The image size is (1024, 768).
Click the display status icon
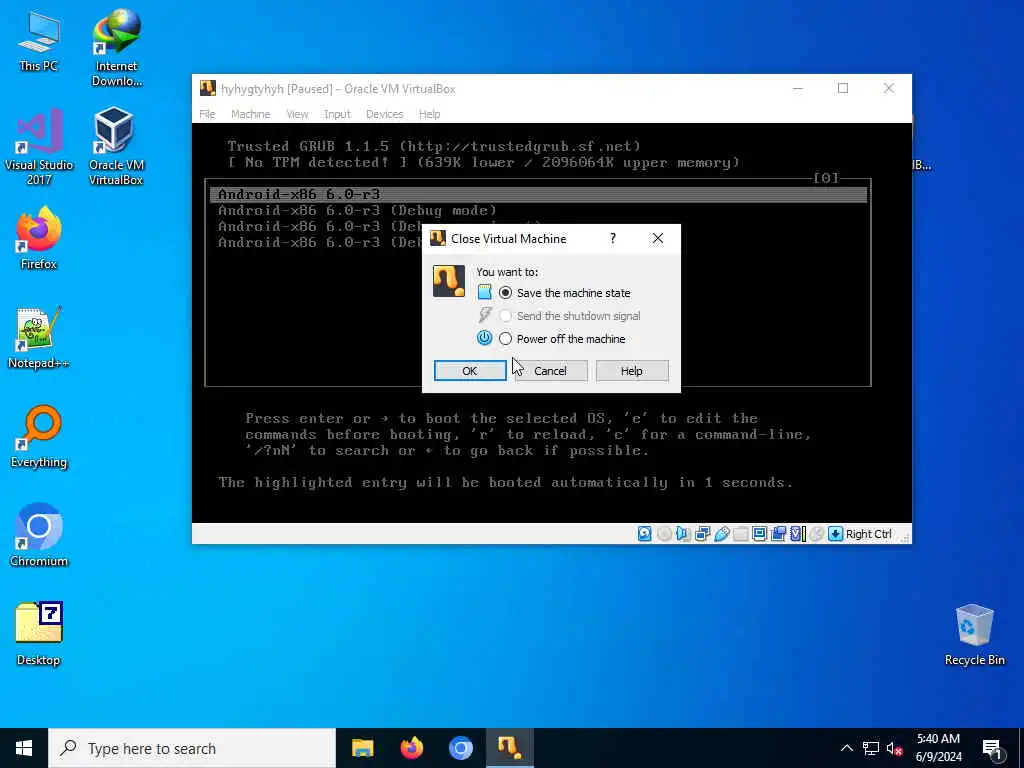[760, 534]
